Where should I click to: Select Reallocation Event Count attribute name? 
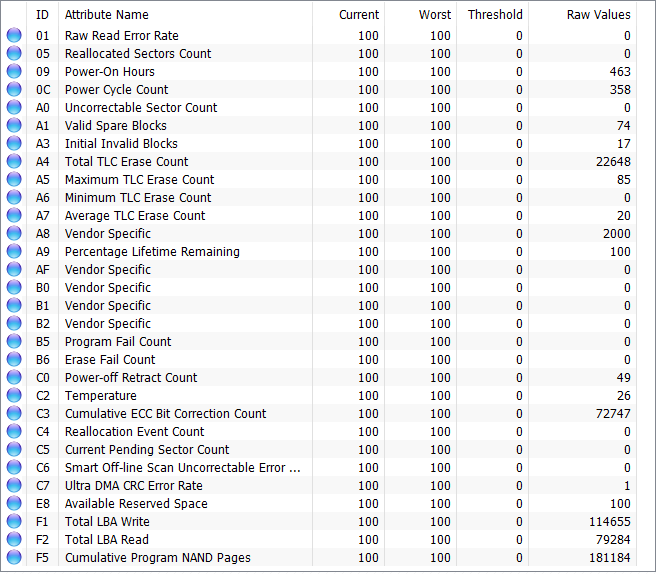(x=135, y=431)
